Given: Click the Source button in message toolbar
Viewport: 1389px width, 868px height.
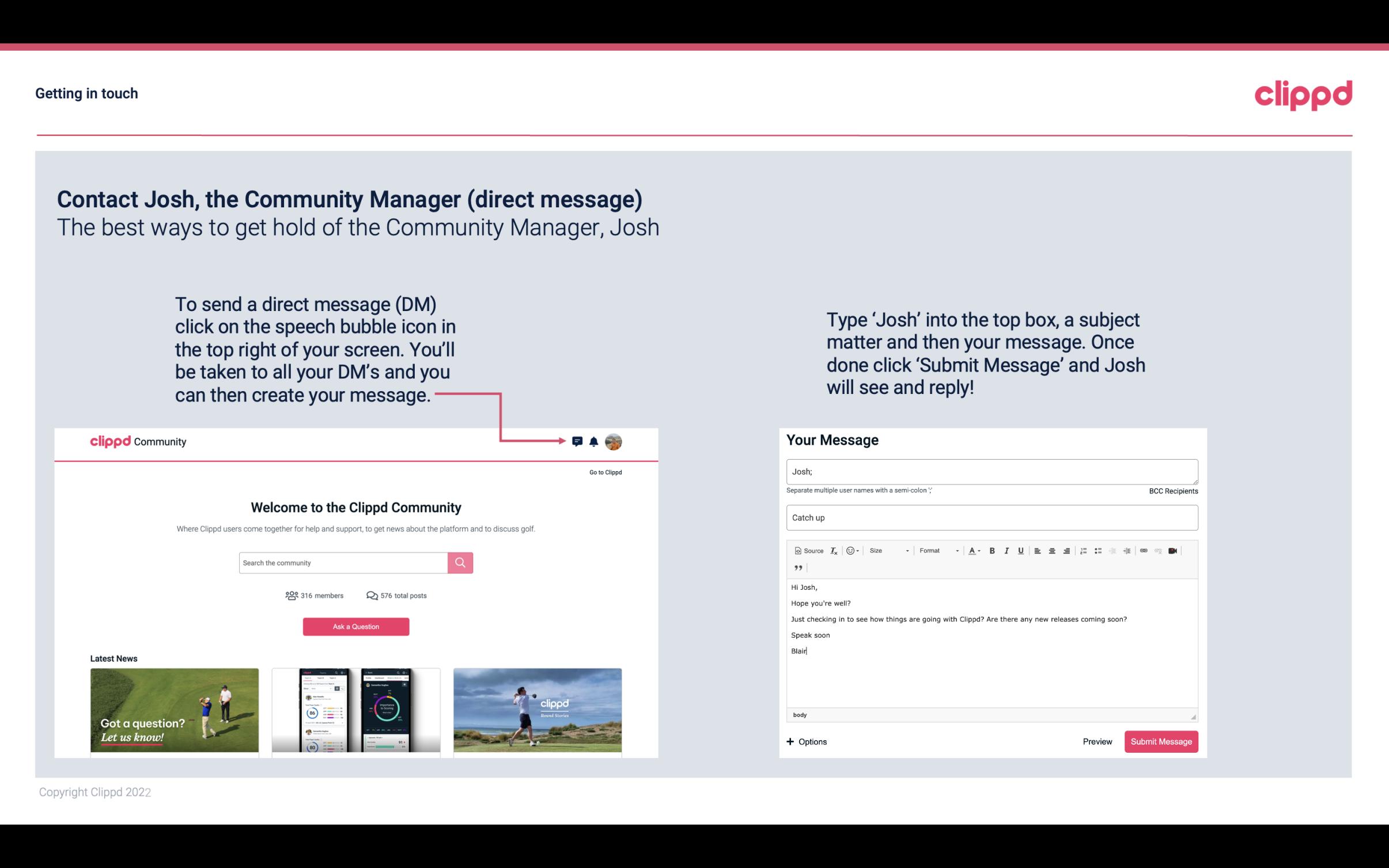Looking at the screenshot, I should (808, 550).
